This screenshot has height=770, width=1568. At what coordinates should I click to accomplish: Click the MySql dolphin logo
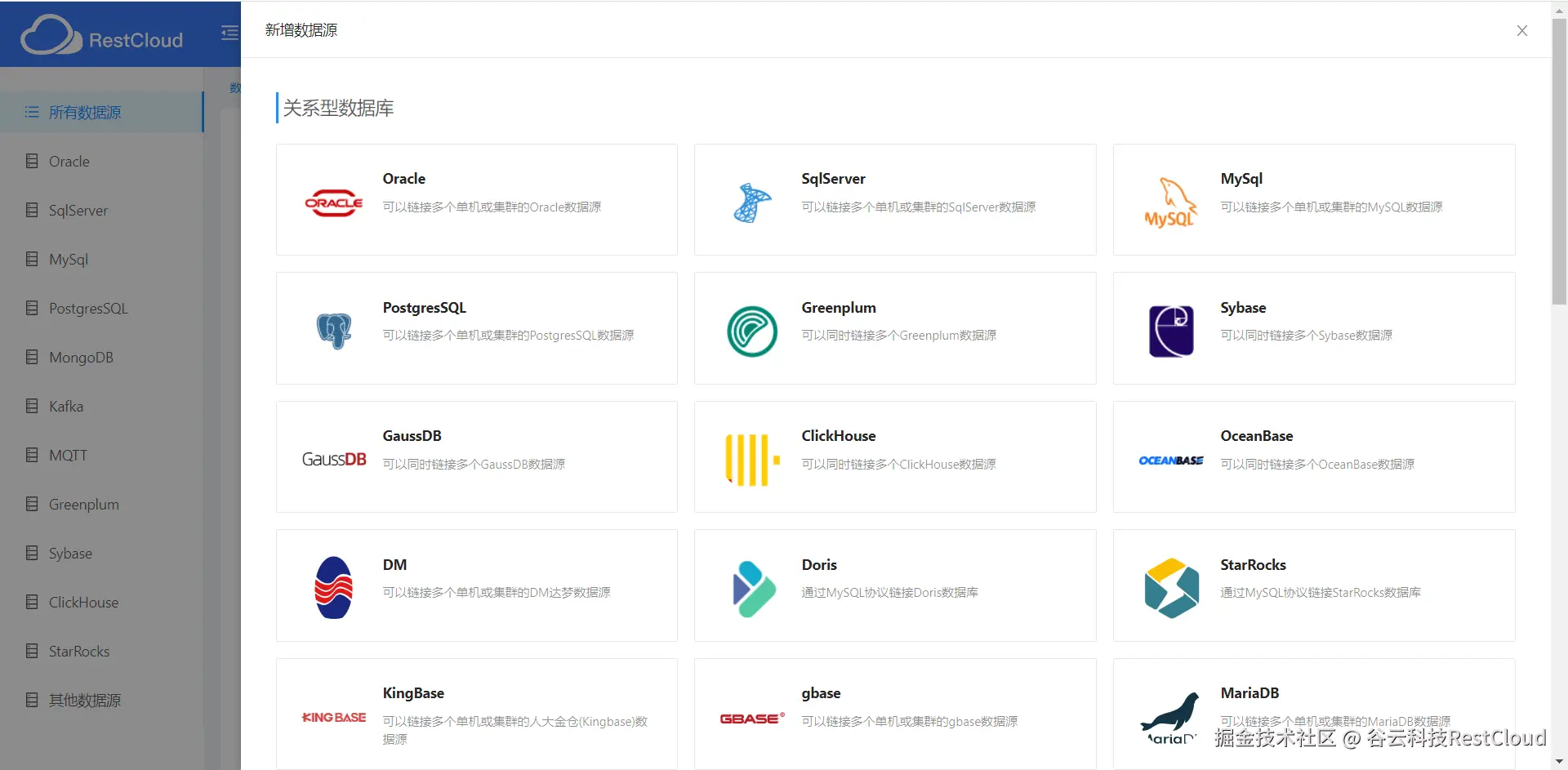[x=1171, y=203]
